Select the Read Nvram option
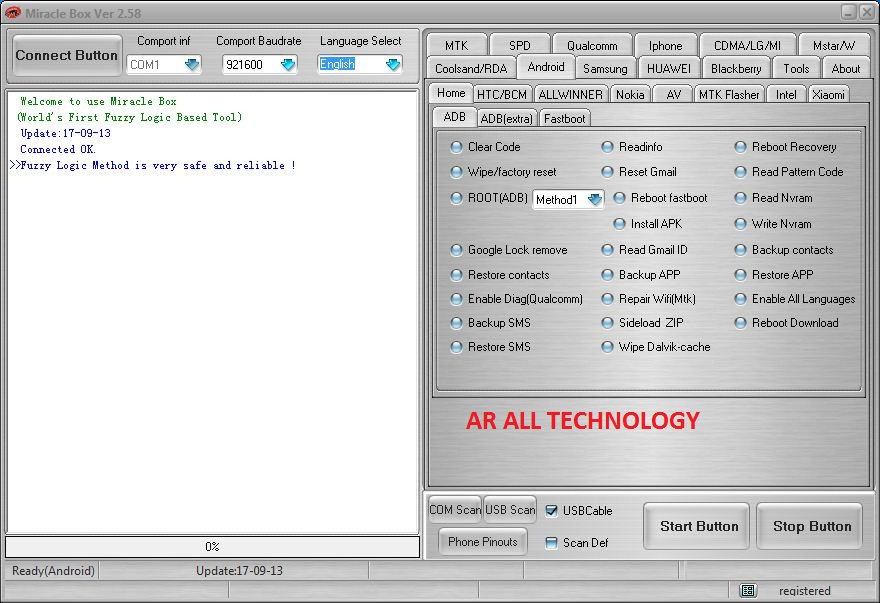The width and height of the screenshot is (880, 603). click(740, 198)
